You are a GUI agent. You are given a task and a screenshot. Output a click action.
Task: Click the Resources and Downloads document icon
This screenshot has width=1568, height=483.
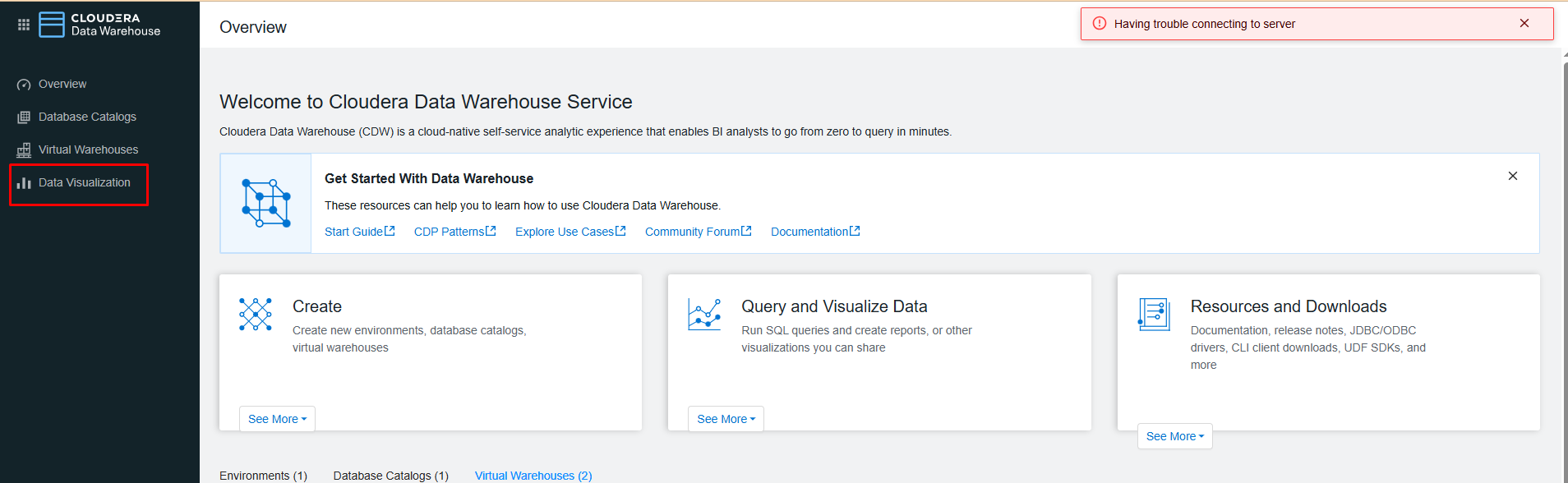coord(1154,315)
